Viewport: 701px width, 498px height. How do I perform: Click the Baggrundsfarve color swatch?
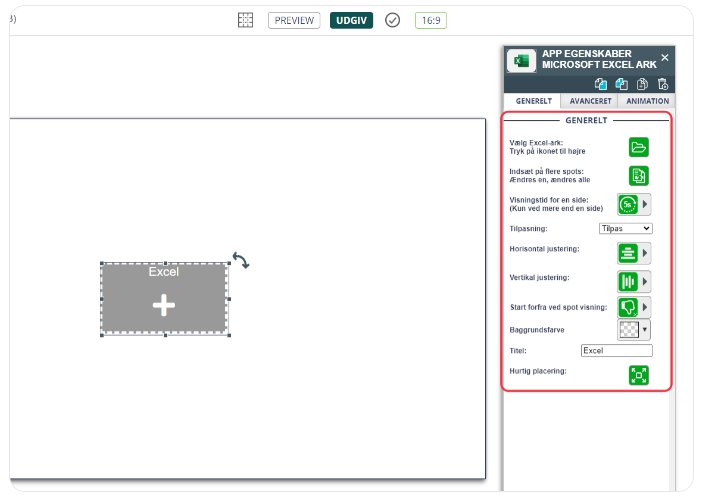pyautogui.click(x=629, y=330)
